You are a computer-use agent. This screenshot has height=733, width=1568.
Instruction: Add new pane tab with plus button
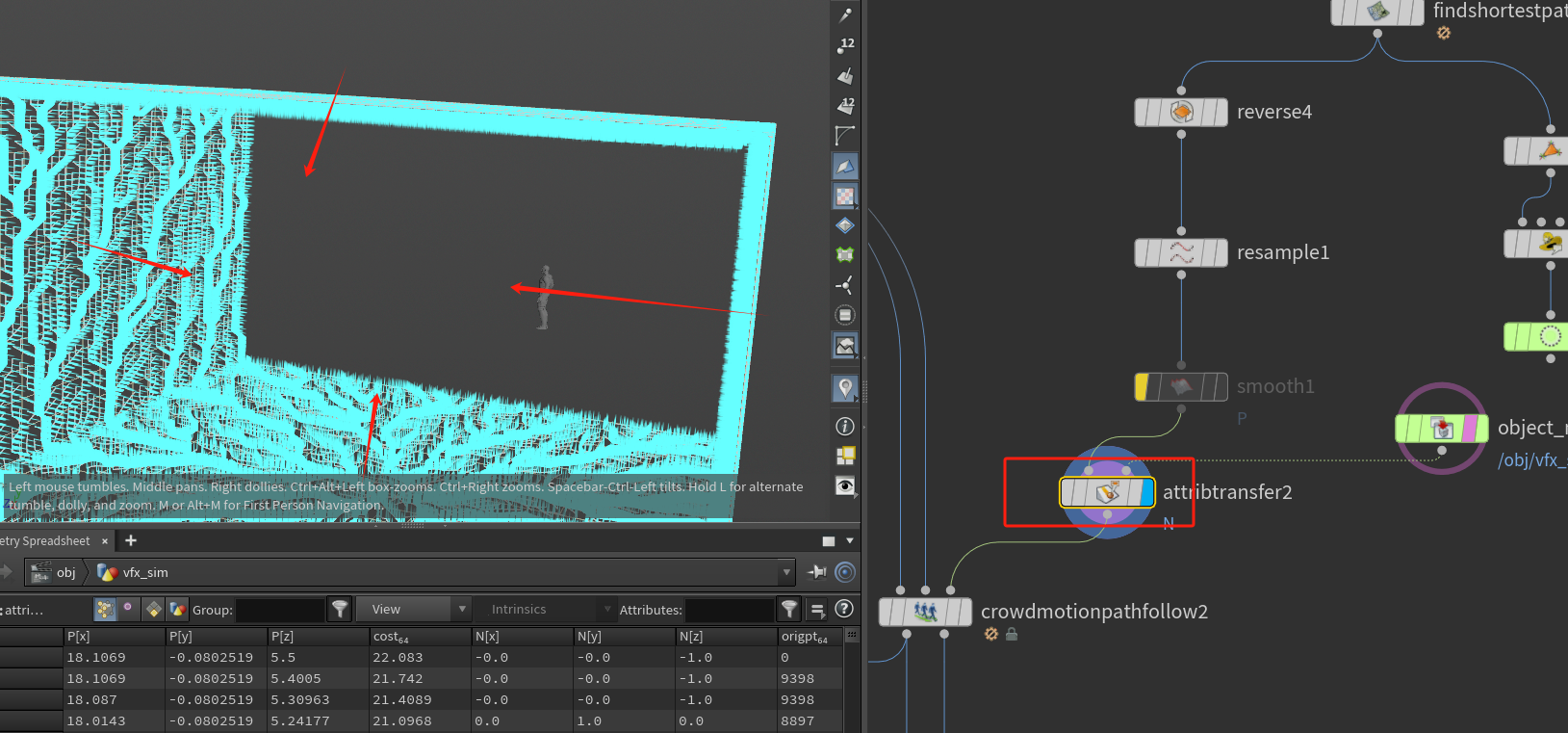pyautogui.click(x=131, y=540)
